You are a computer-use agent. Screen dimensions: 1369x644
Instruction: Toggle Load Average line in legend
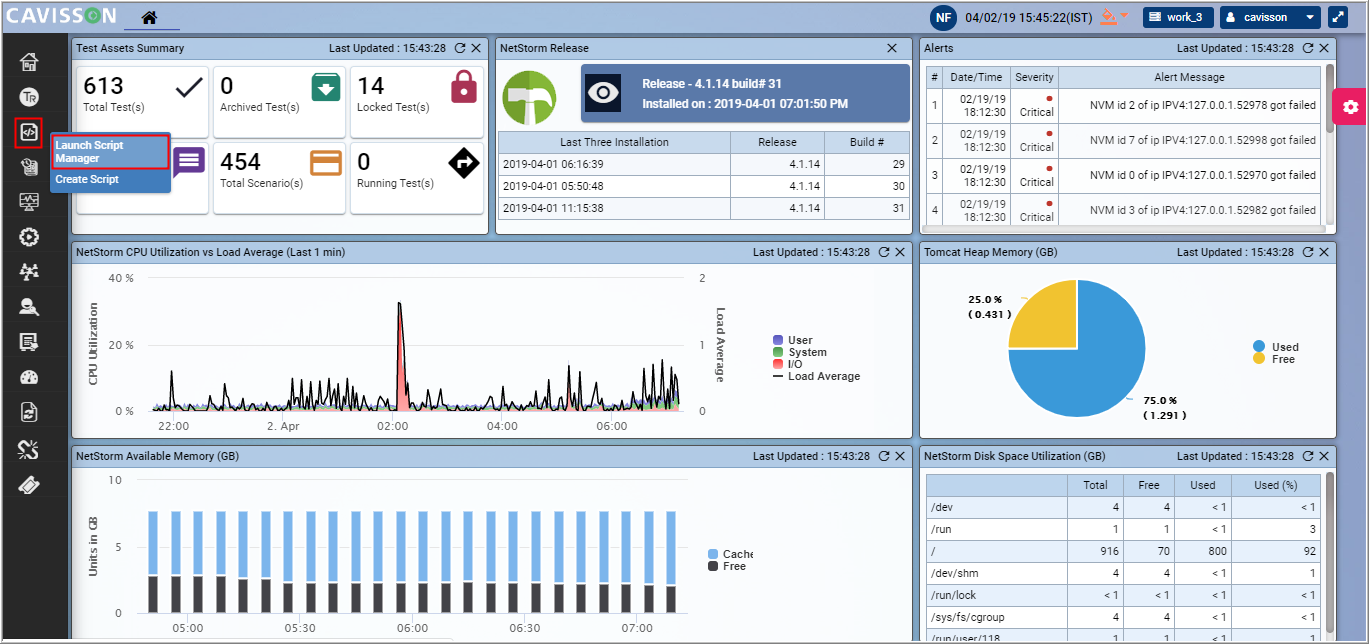coord(817,376)
